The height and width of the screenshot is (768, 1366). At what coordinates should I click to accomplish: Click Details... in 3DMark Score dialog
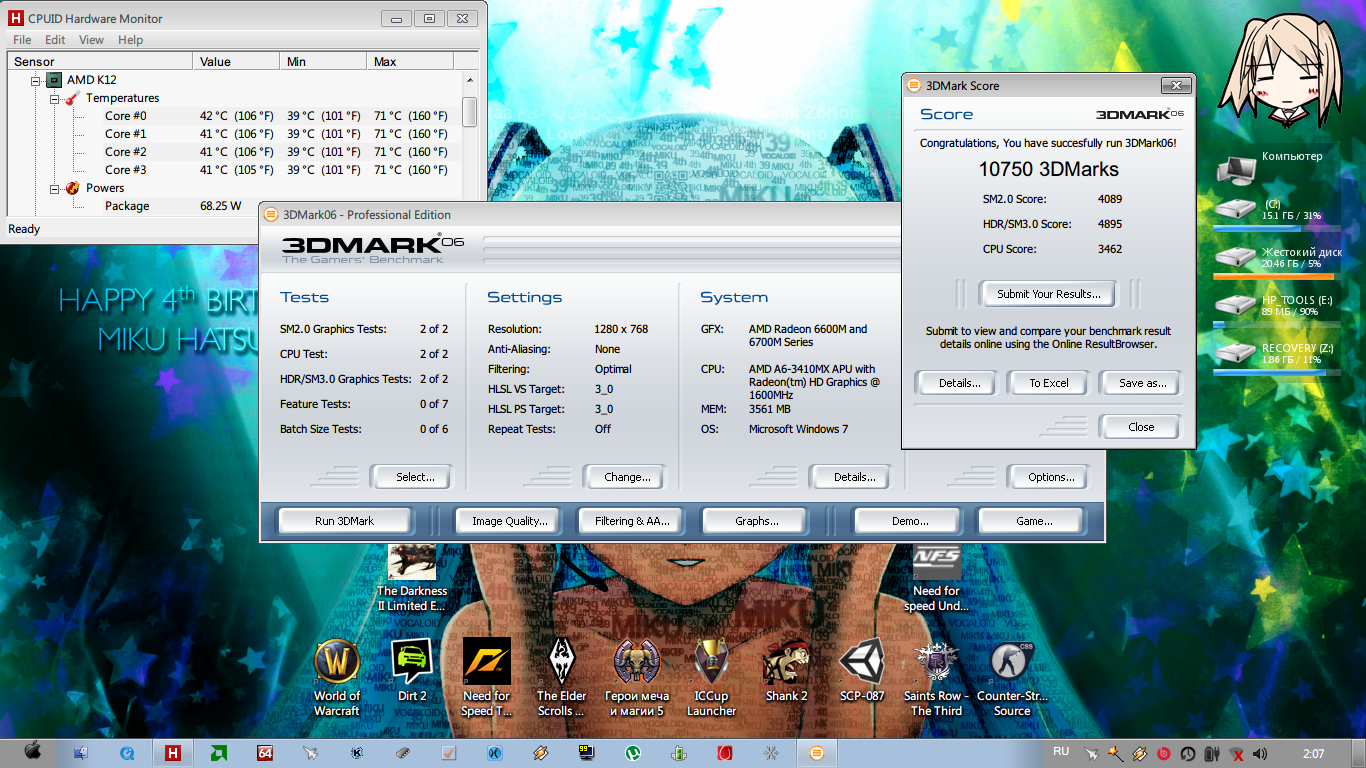point(959,383)
